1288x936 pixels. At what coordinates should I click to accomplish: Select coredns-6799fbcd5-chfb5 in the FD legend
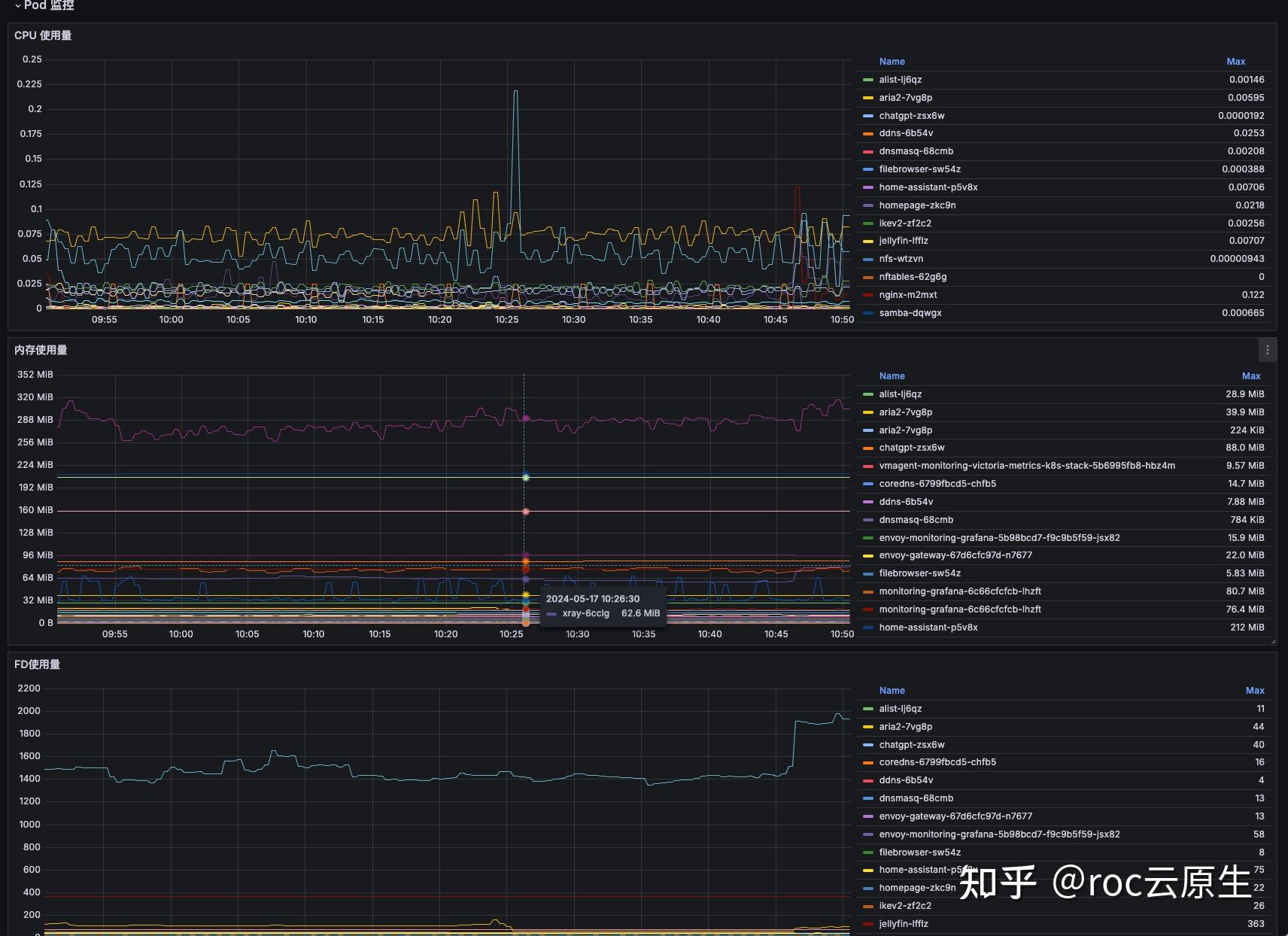click(937, 762)
